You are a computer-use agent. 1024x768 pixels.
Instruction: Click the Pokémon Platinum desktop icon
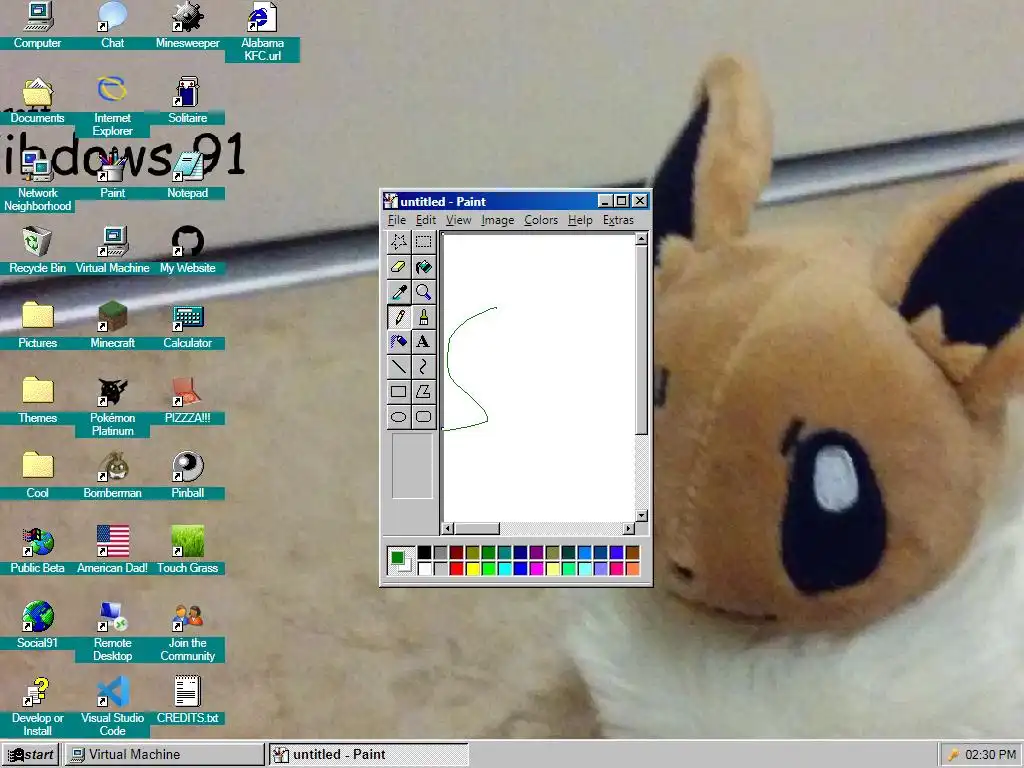pos(112,406)
